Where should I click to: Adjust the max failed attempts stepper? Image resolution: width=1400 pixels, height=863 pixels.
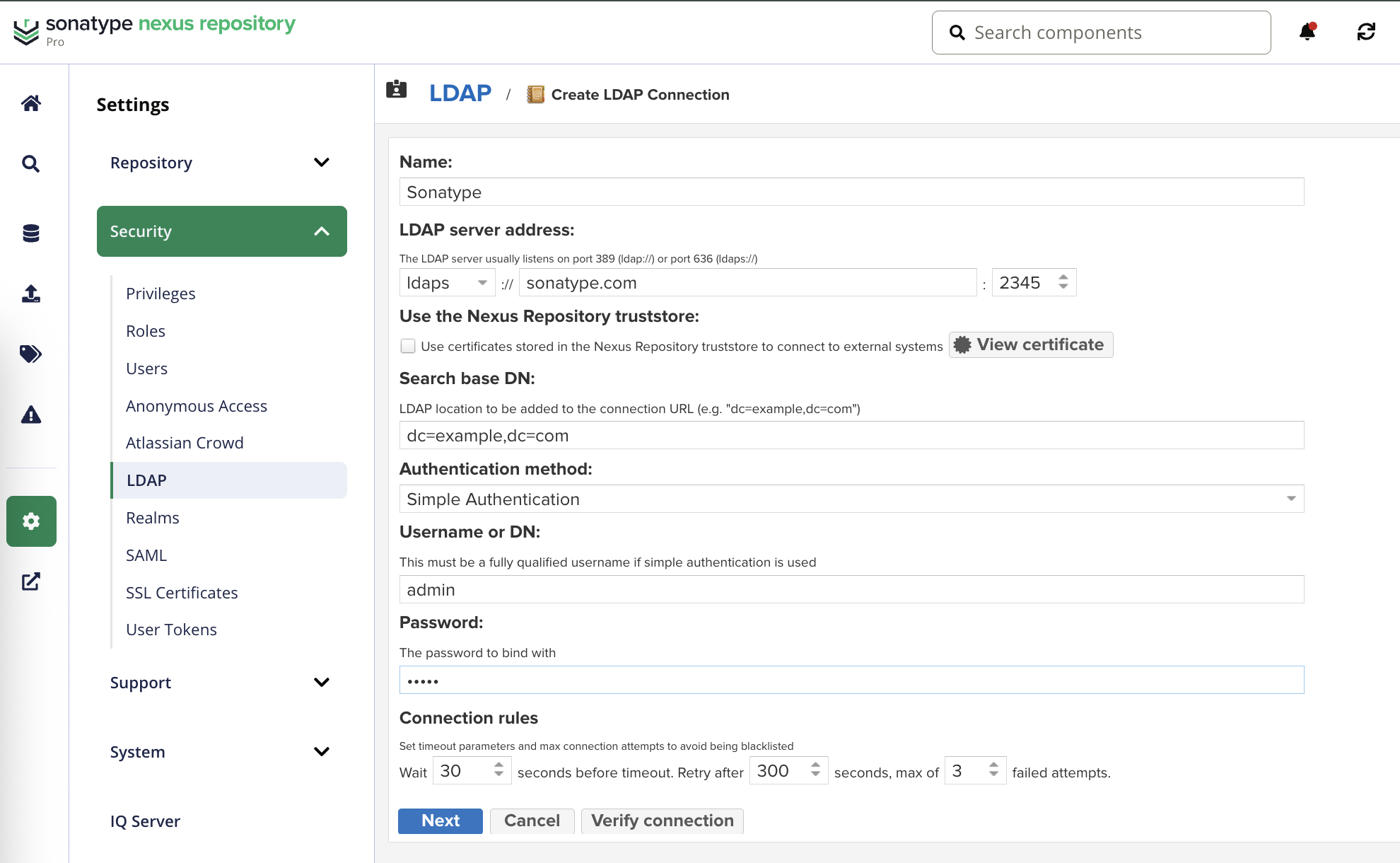pyautogui.click(x=993, y=770)
